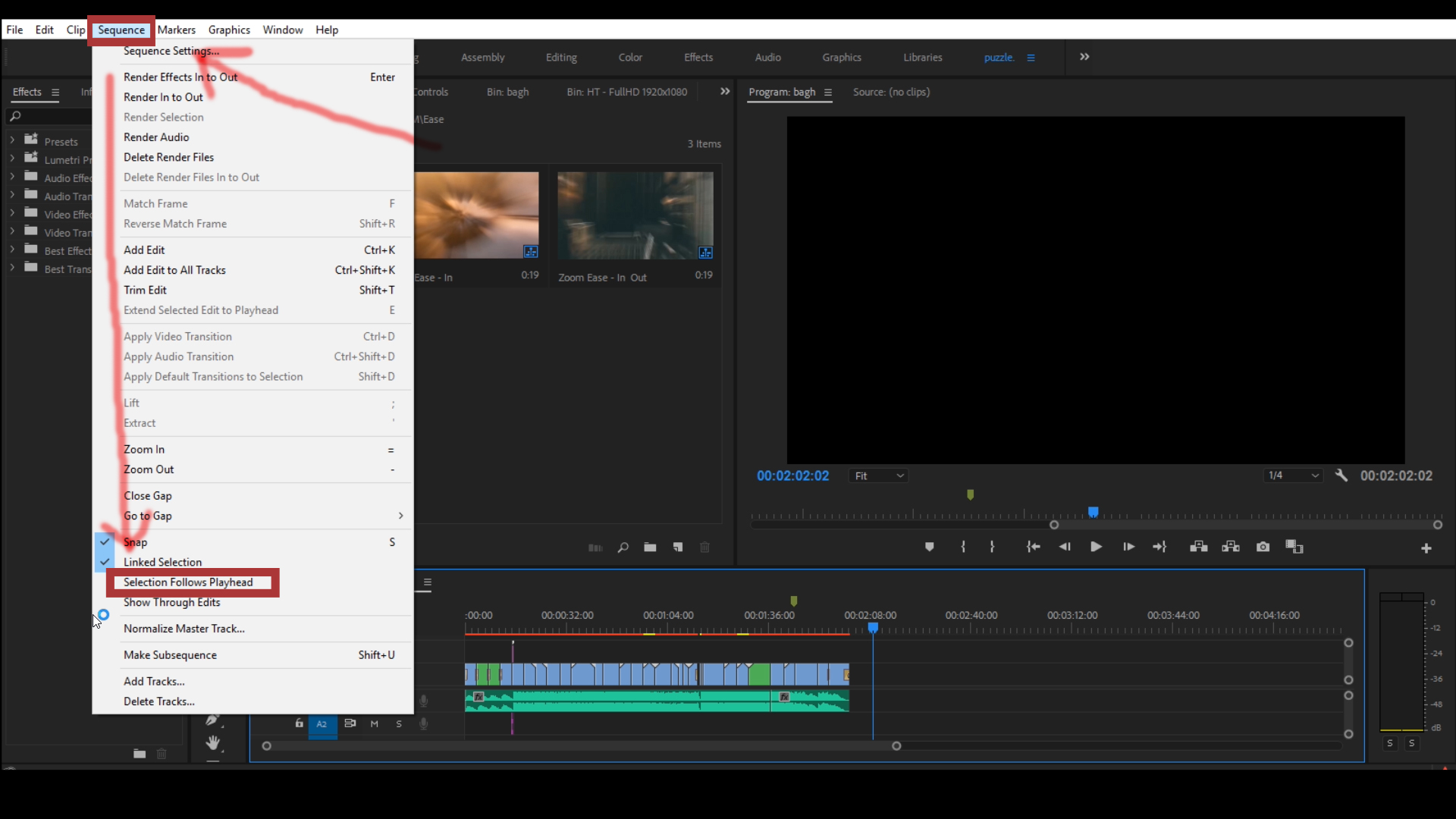Click the Export Frame icon in Program monitor
The width and height of the screenshot is (1456, 819).
click(1263, 547)
